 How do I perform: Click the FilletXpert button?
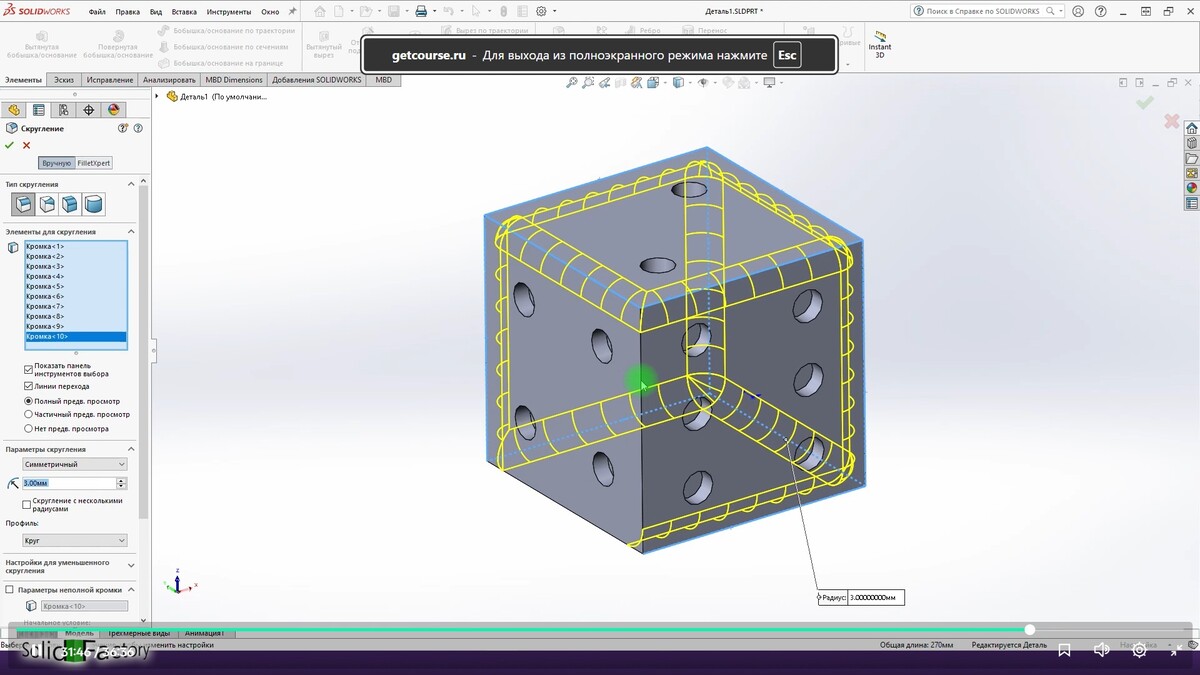tap(94, 163)
